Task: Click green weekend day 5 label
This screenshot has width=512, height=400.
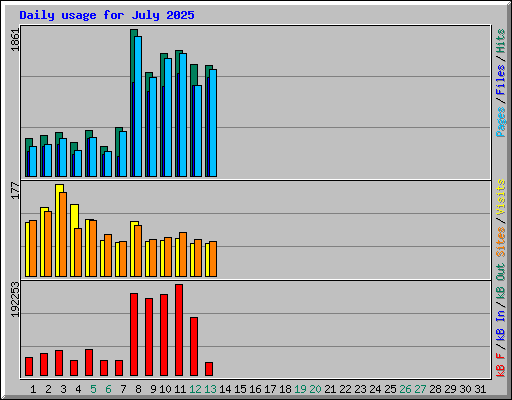Action: pyautogui.click(x=93, y=389)
